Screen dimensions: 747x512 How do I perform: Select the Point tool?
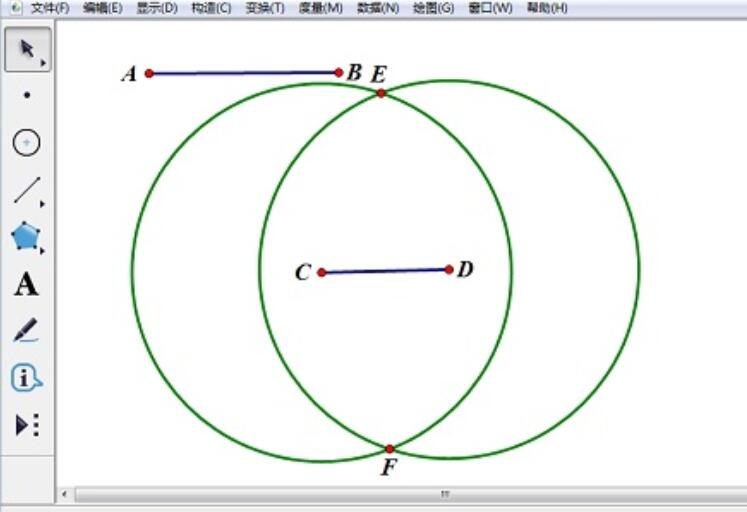pyautogui.click(x=27, y=95)
